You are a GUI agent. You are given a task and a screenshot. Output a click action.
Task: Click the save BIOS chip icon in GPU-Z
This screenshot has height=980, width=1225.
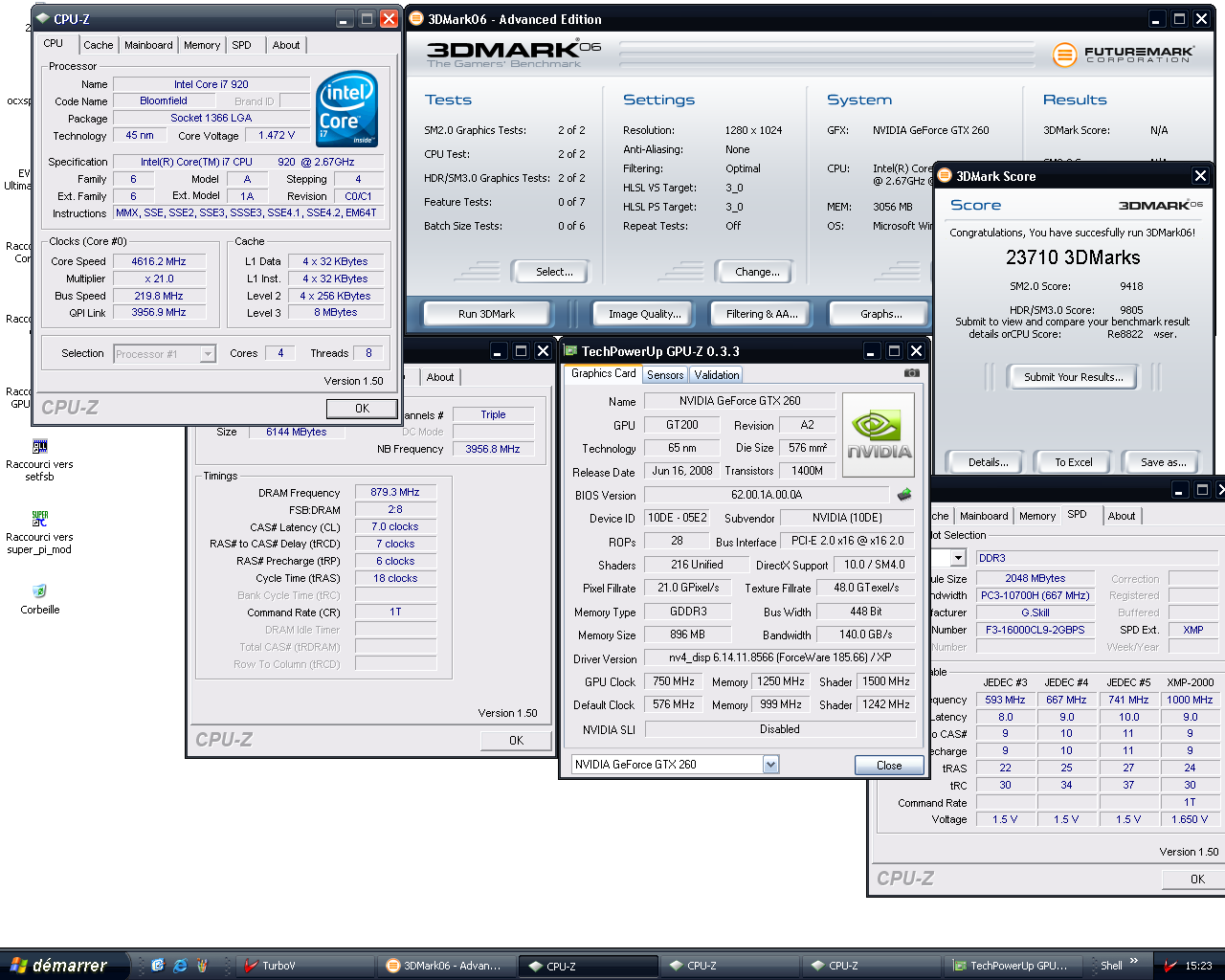tap(903, 495)
